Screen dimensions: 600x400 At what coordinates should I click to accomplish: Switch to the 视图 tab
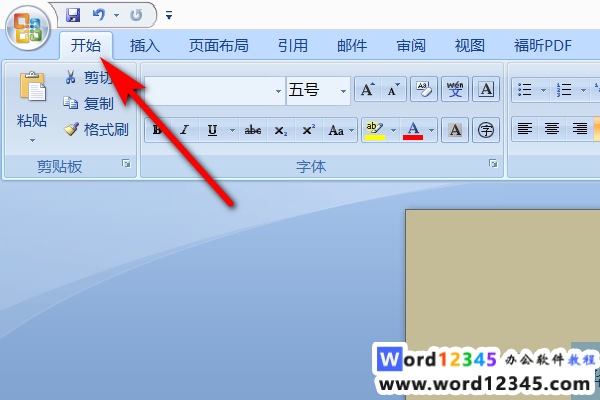[x=470, y=46]
